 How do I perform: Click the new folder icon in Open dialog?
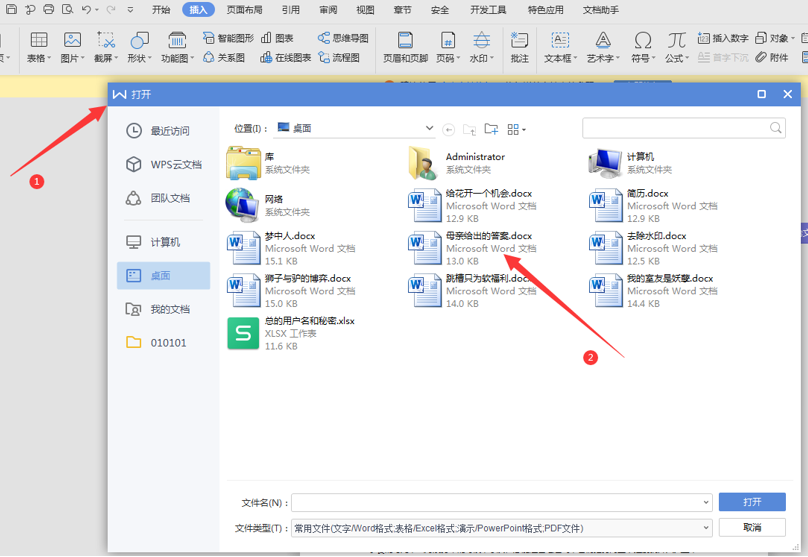[x=491, y=129]
